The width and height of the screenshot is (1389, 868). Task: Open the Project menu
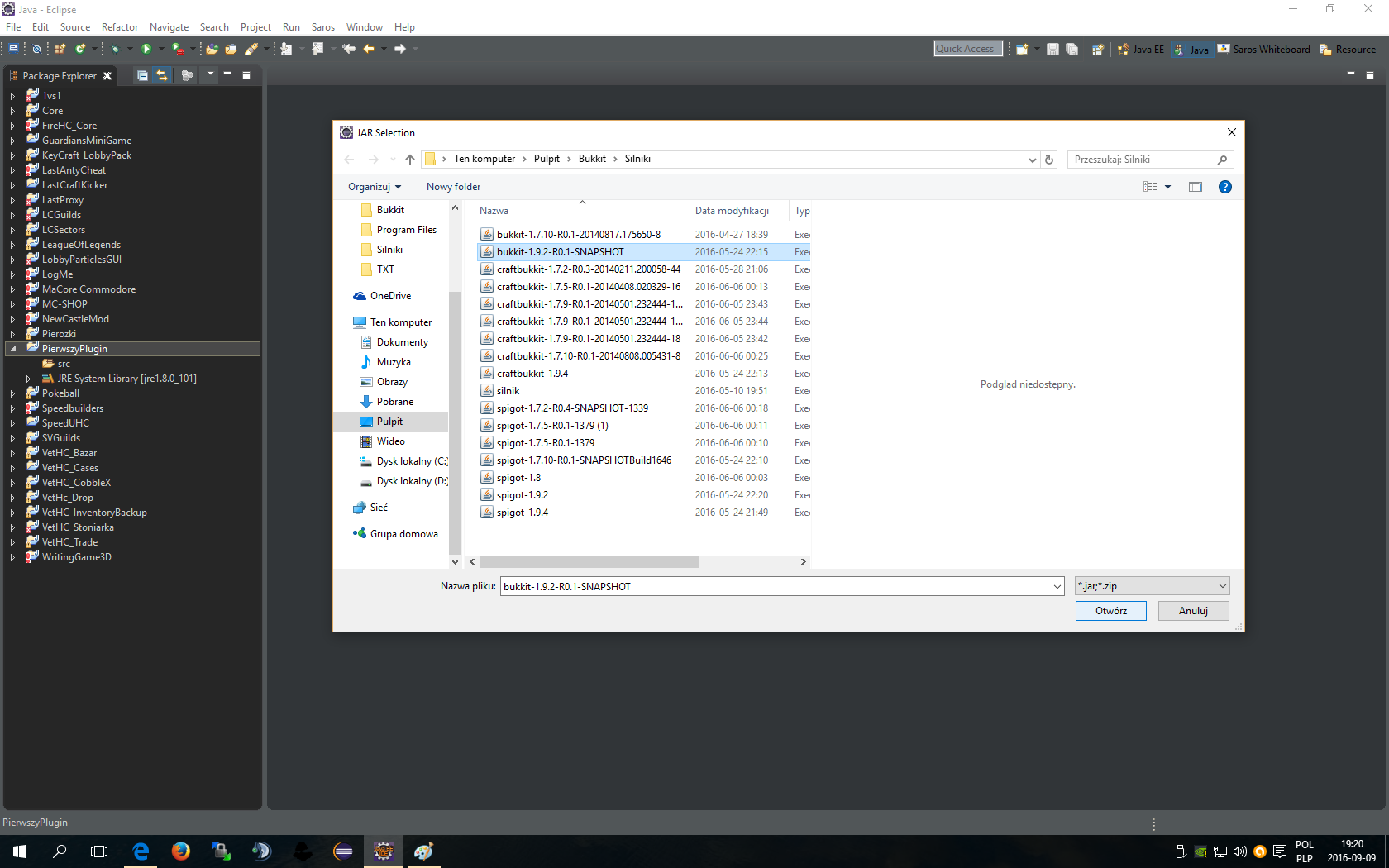click(255, 27)
